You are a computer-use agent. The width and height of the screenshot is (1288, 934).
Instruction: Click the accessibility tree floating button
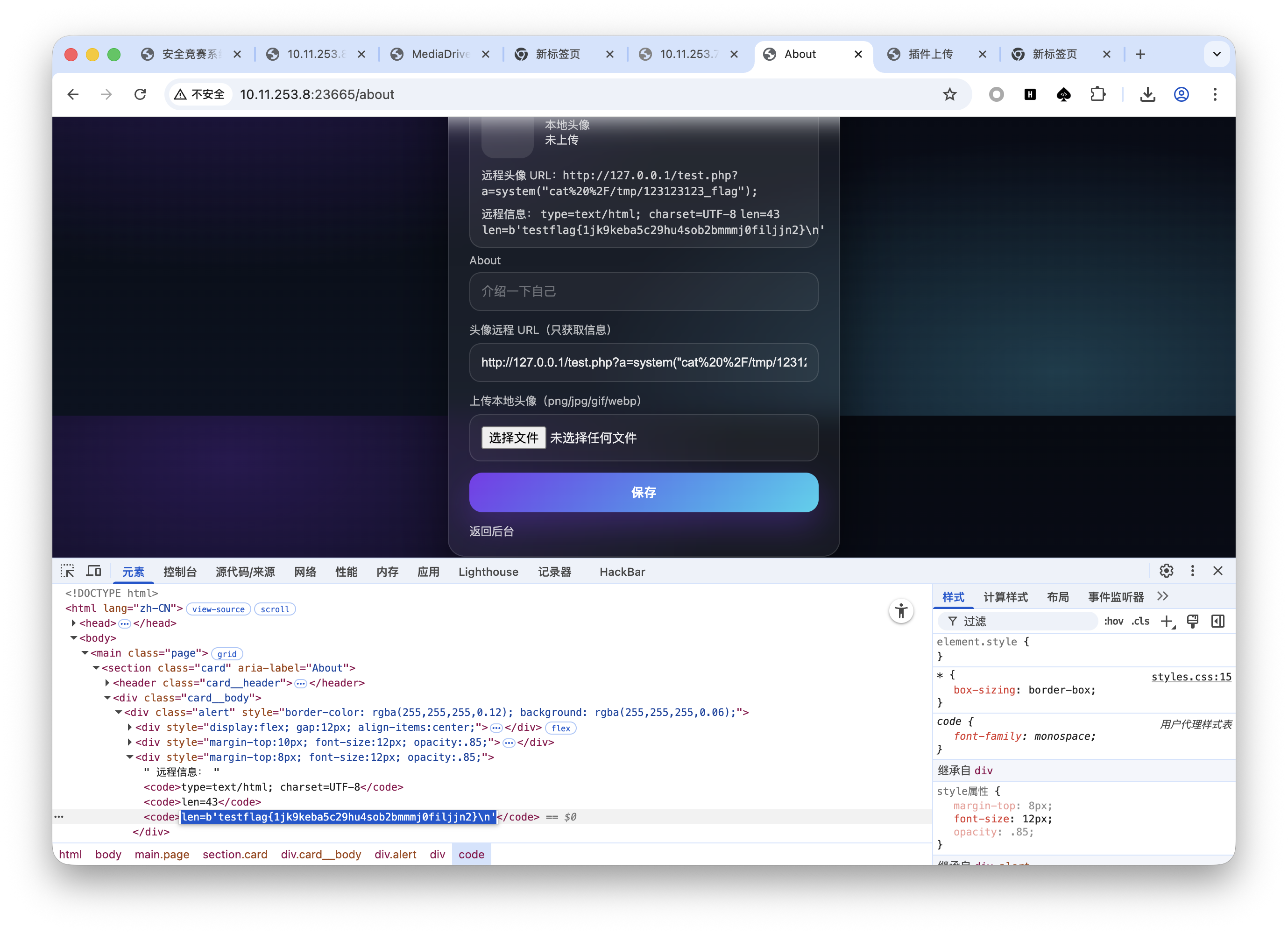click(x=901, y=611)
